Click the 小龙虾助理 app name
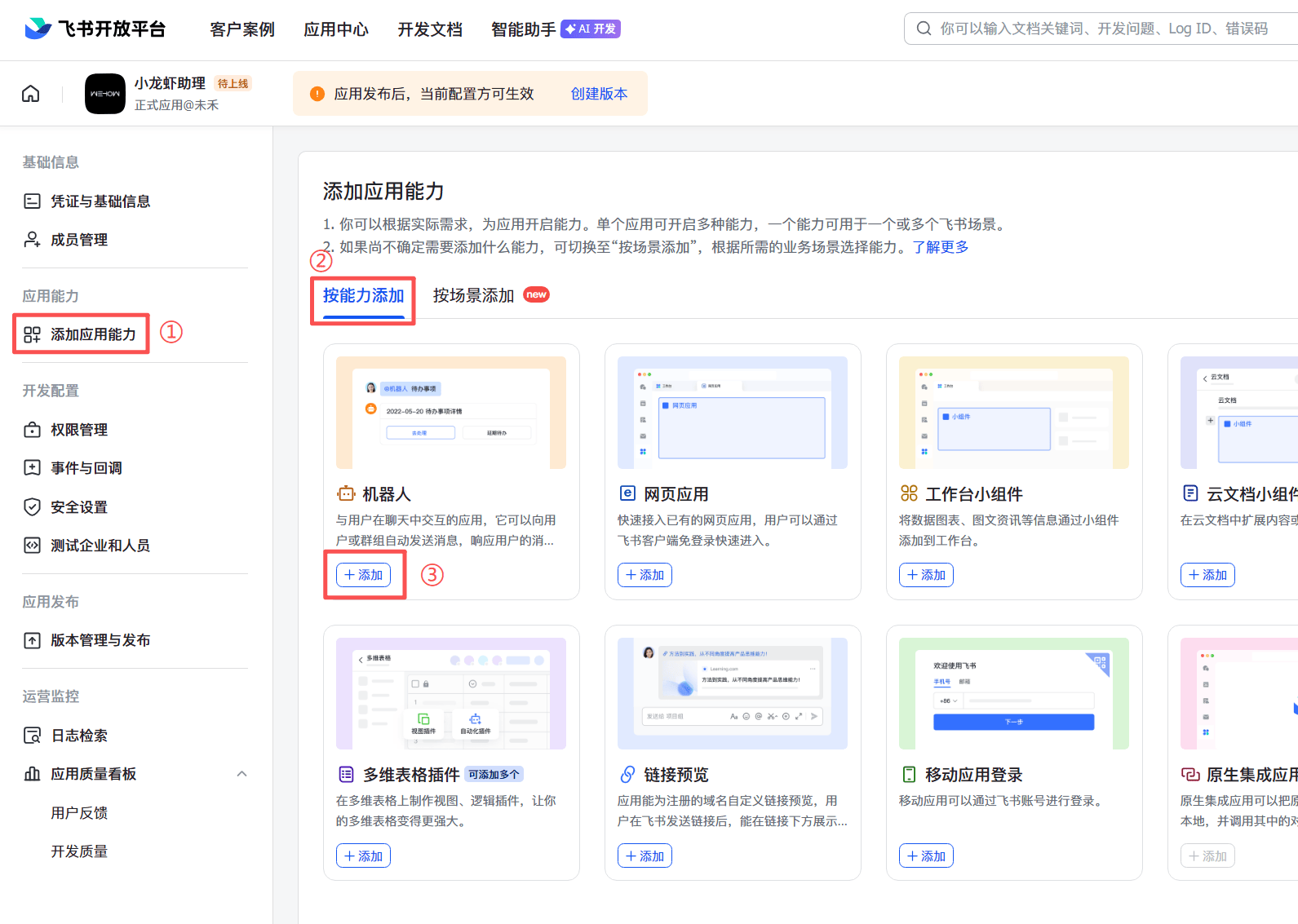The height and width of the screenshot is (924, 1298). (170, 83)
